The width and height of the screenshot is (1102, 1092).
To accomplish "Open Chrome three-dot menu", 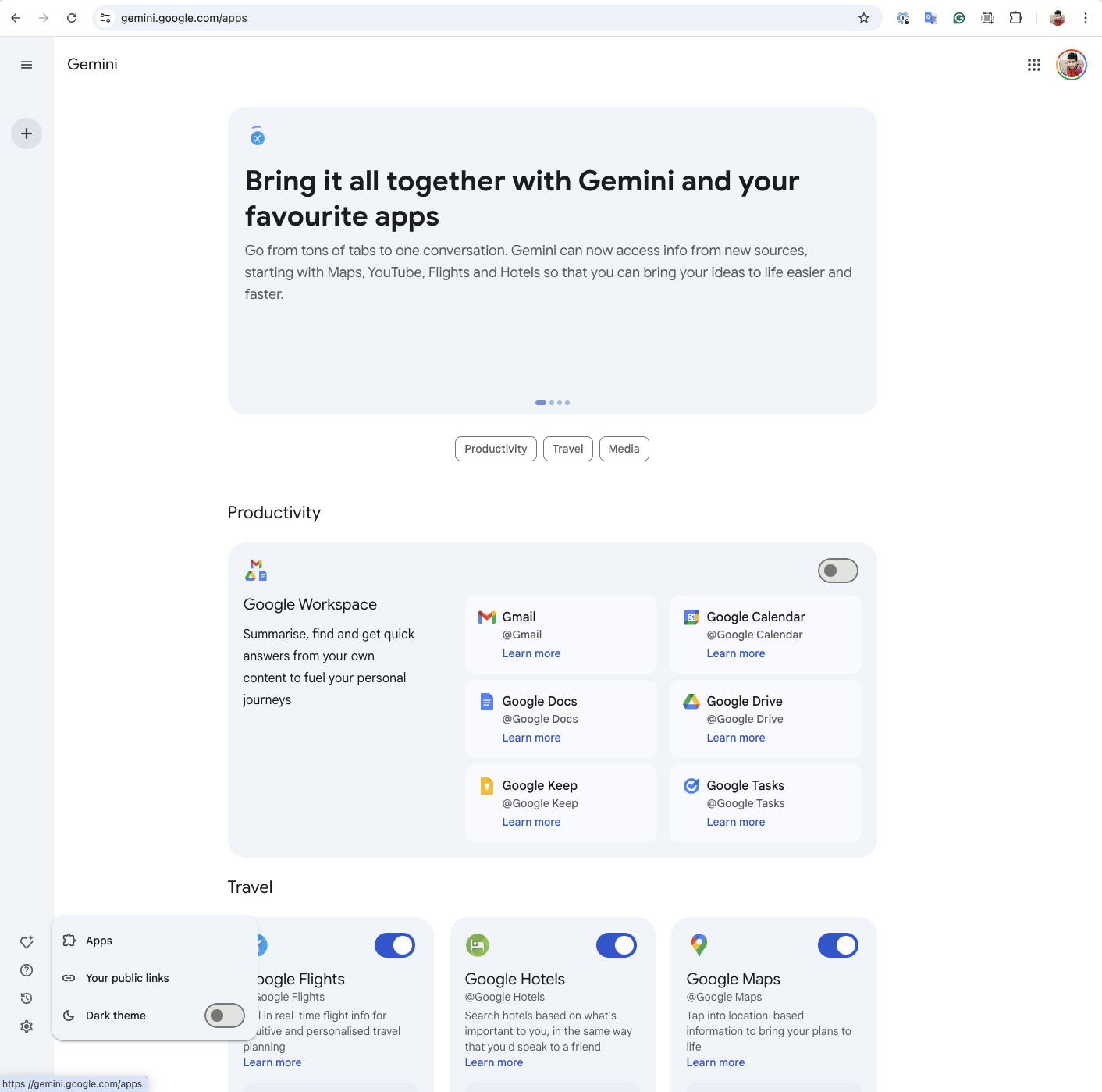I will coord(1086,18).
